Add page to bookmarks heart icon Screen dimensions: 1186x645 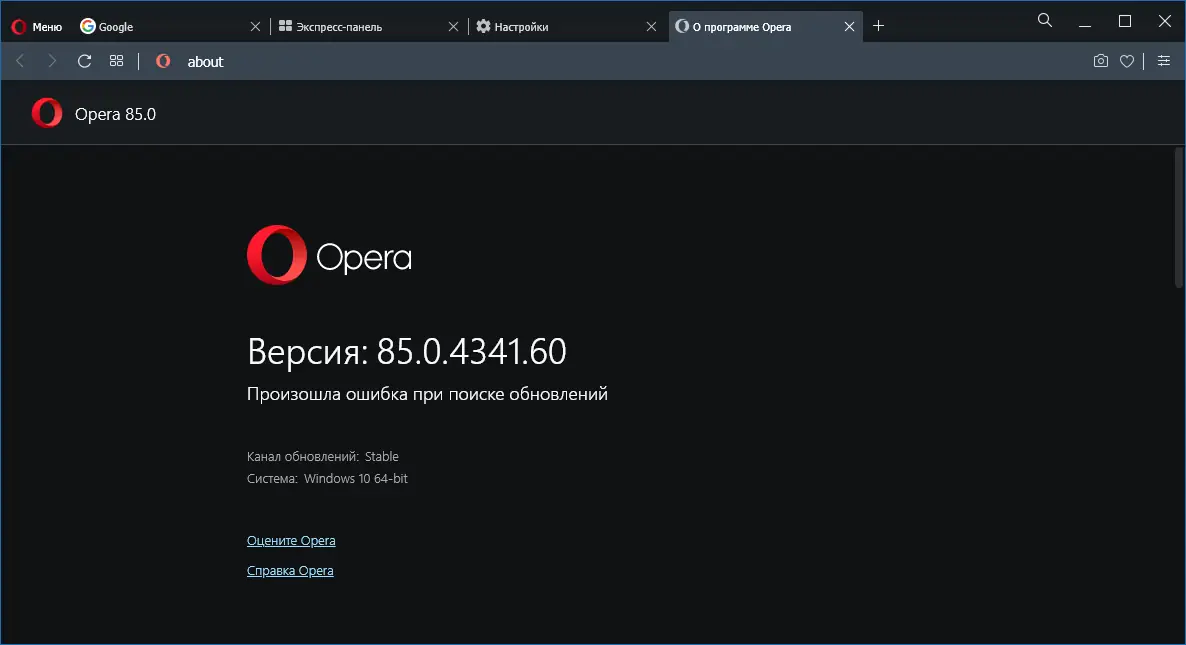[x=1127, y=61]
